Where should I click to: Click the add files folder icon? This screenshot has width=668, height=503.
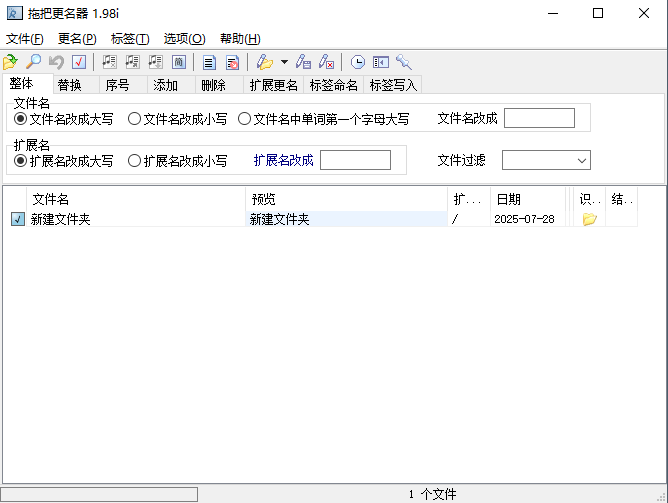tap(10, 62)
